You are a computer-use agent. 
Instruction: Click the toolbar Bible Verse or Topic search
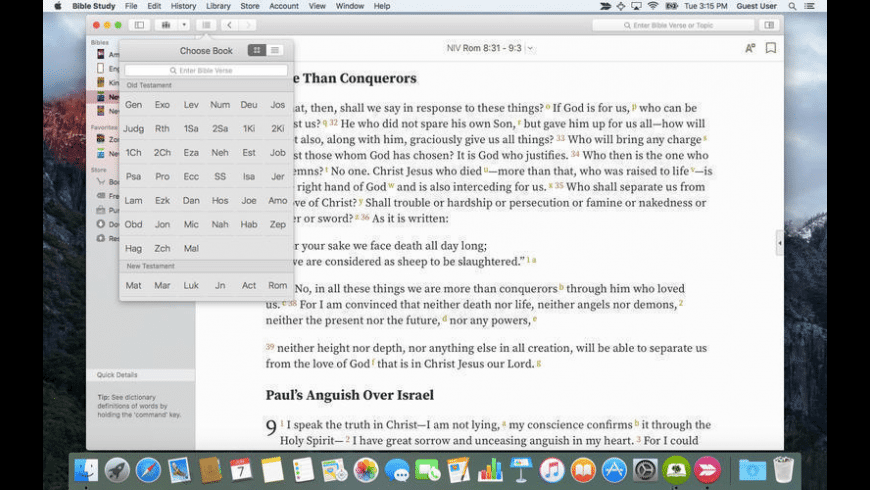tap(673, 25)
